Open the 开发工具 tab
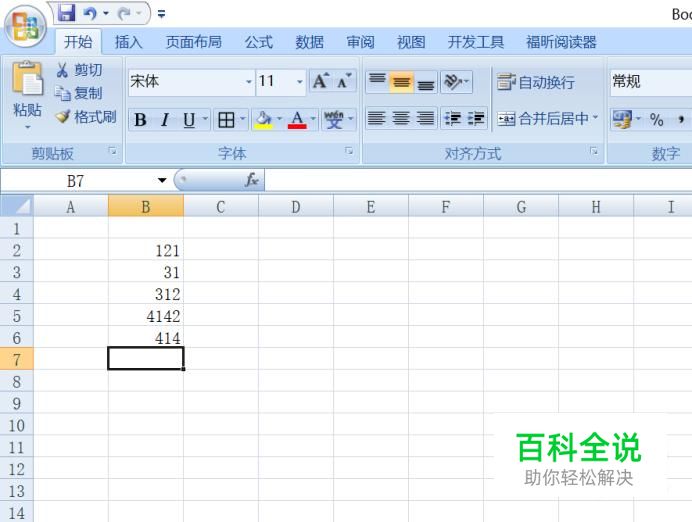The width and height of the screenshot is (692, 522). 476,42
